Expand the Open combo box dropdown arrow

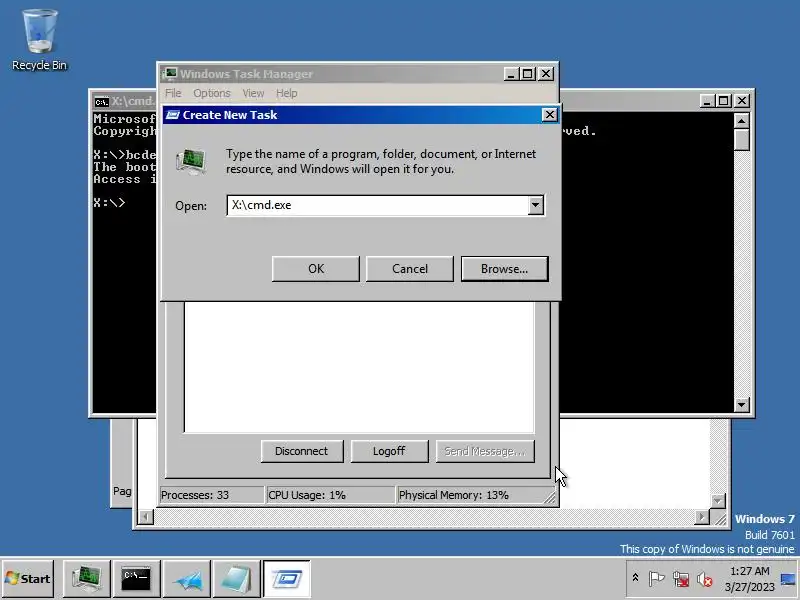click(535, 205)
